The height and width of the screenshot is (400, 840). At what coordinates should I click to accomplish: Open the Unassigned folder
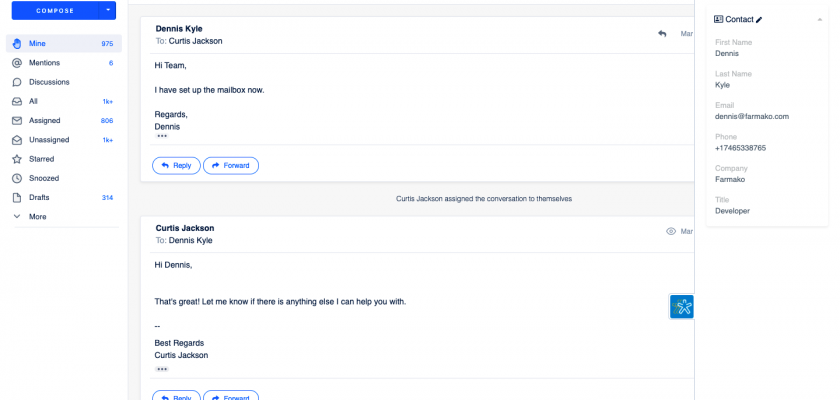click(x=49, y=140)
